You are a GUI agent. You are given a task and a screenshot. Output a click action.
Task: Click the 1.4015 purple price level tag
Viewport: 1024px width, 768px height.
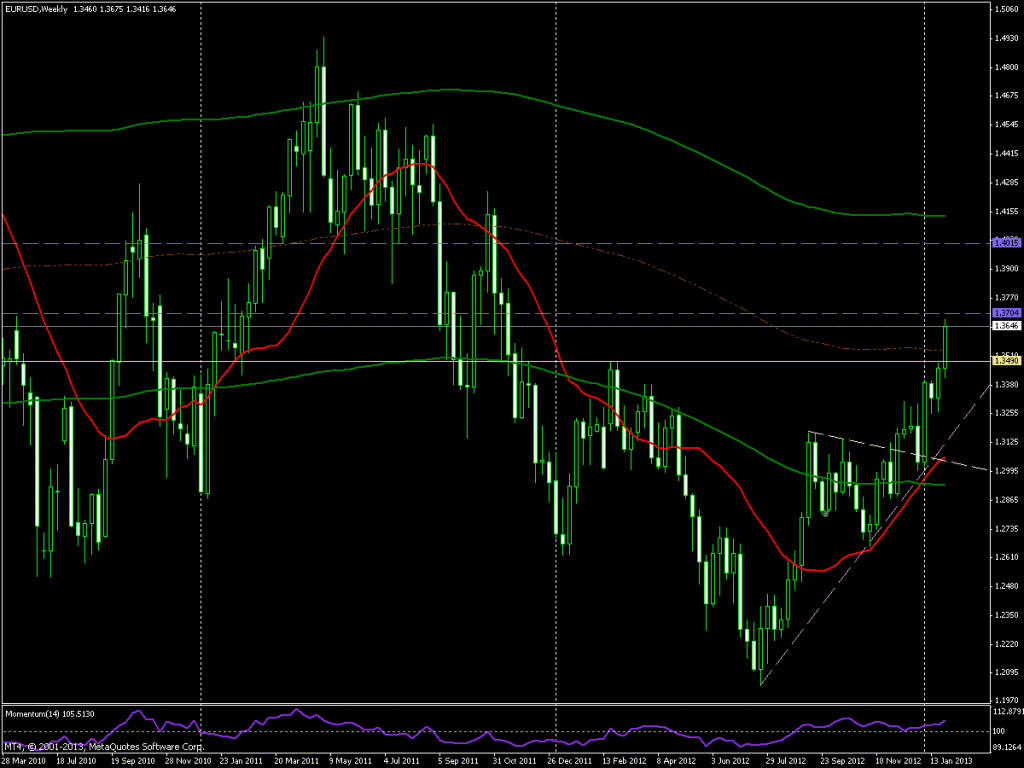pyautogui.click(x=1005, y=242)
